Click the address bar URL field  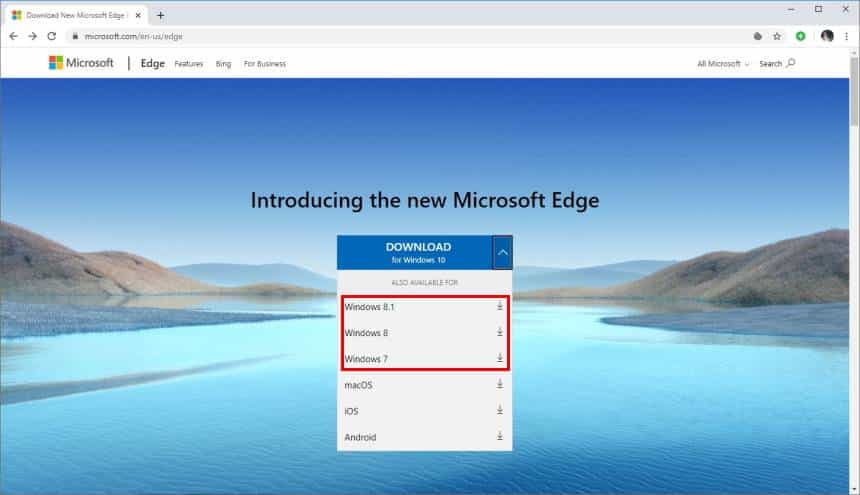406,36
